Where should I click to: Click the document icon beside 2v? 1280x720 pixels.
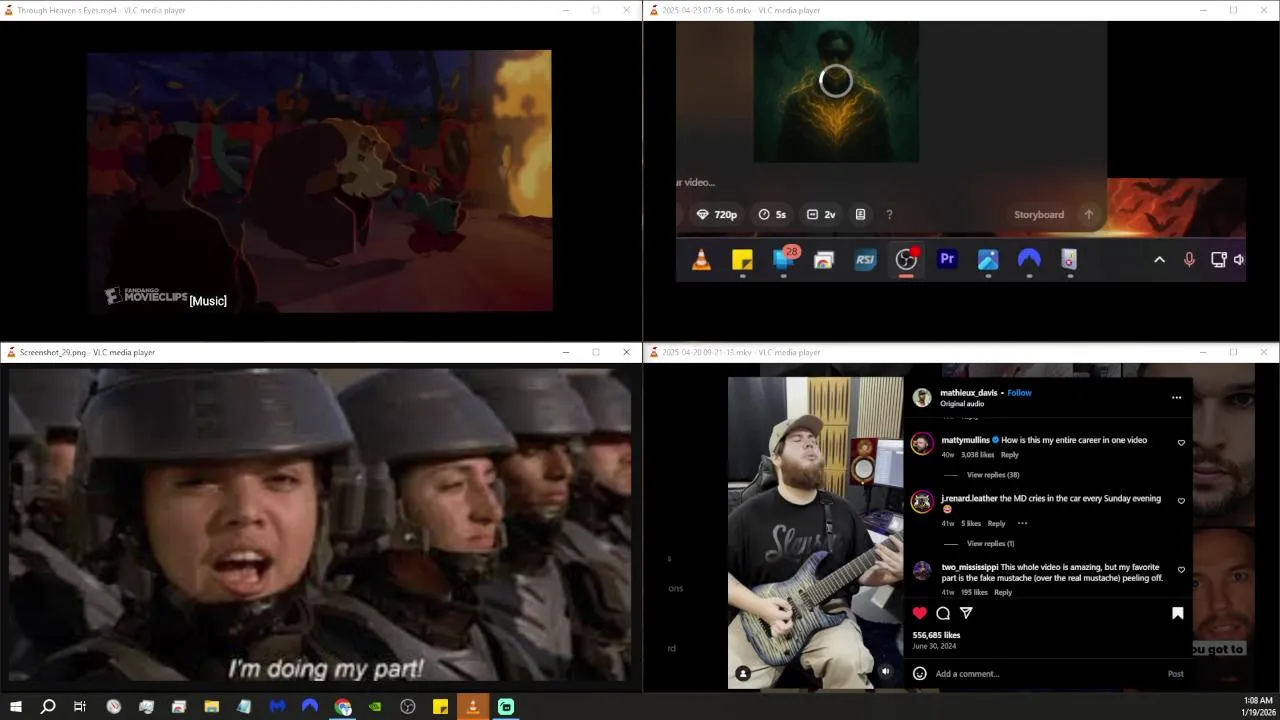tap(860, 214)
